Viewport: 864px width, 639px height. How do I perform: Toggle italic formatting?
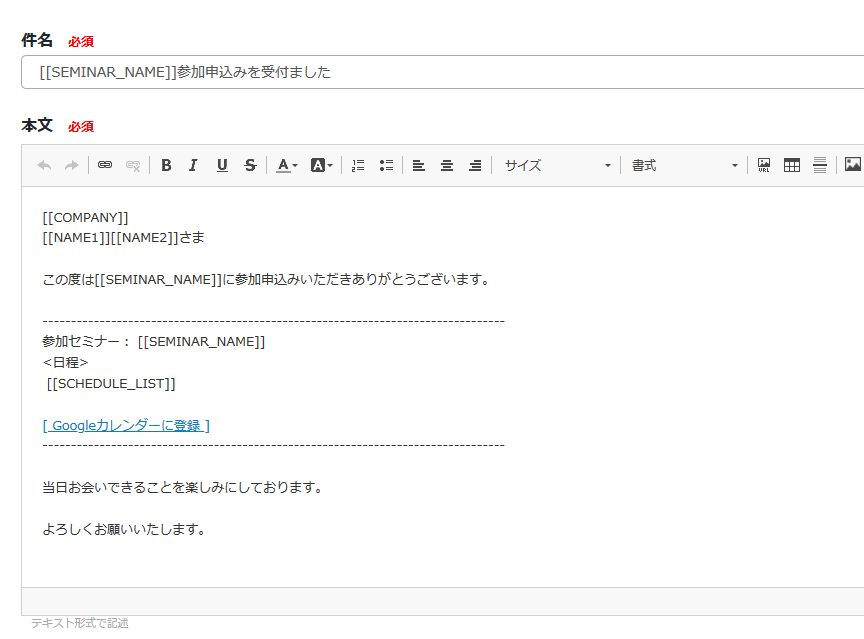(x=193, y=165)
